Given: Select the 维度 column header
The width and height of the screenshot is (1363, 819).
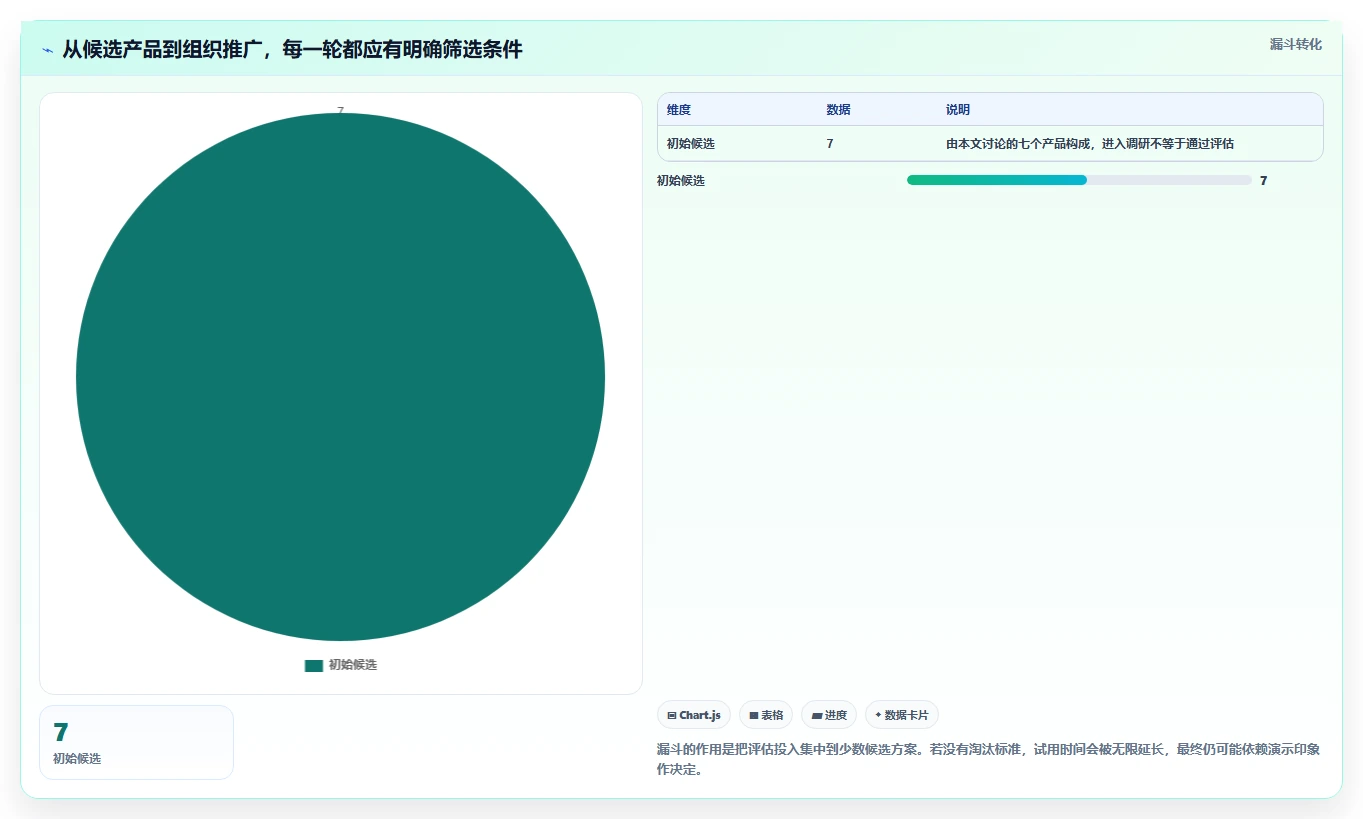Looking at the screenshot, I should 679,110.
